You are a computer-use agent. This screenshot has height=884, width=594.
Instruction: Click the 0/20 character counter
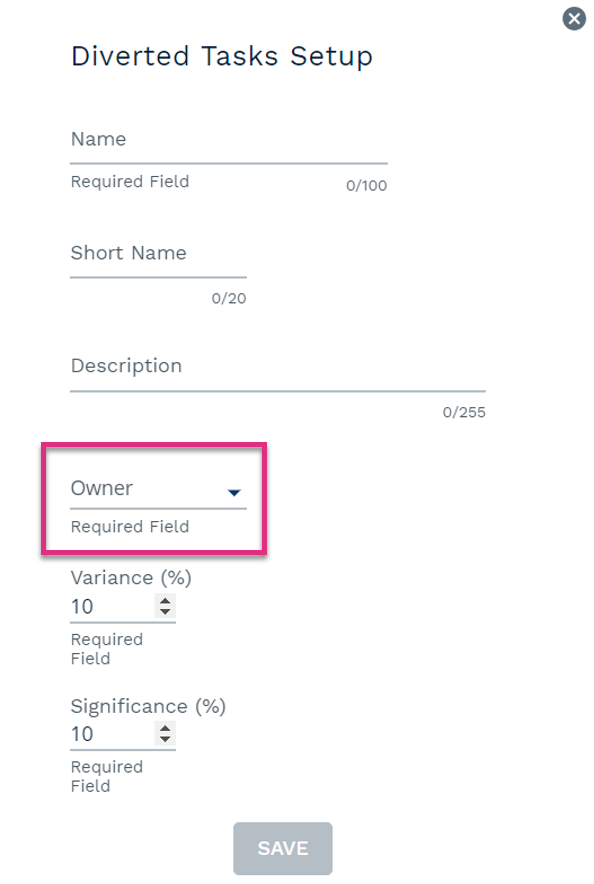click(229, 298)
